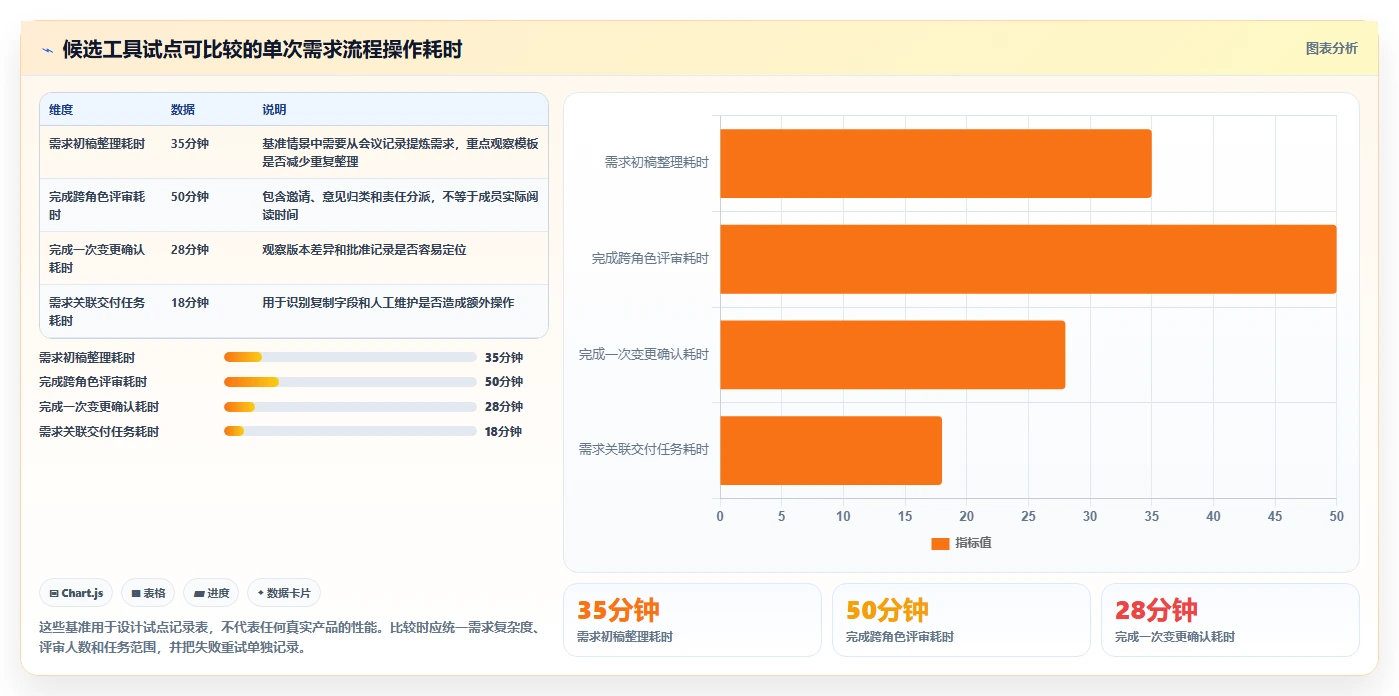Open the 28分钟 完成一次变更确认耗时 data card
The width and height of the screenshot is (1399, 696).
point(1230,620)
